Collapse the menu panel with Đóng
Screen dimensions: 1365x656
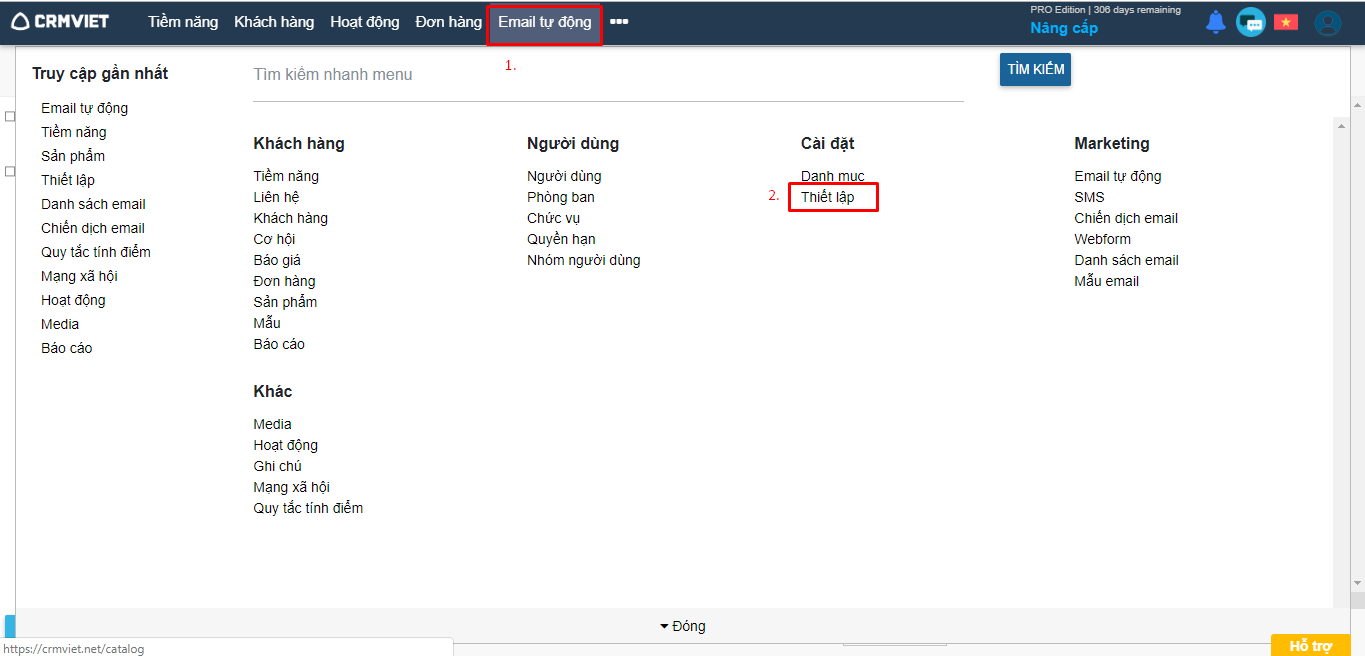[x=683, y=626]
